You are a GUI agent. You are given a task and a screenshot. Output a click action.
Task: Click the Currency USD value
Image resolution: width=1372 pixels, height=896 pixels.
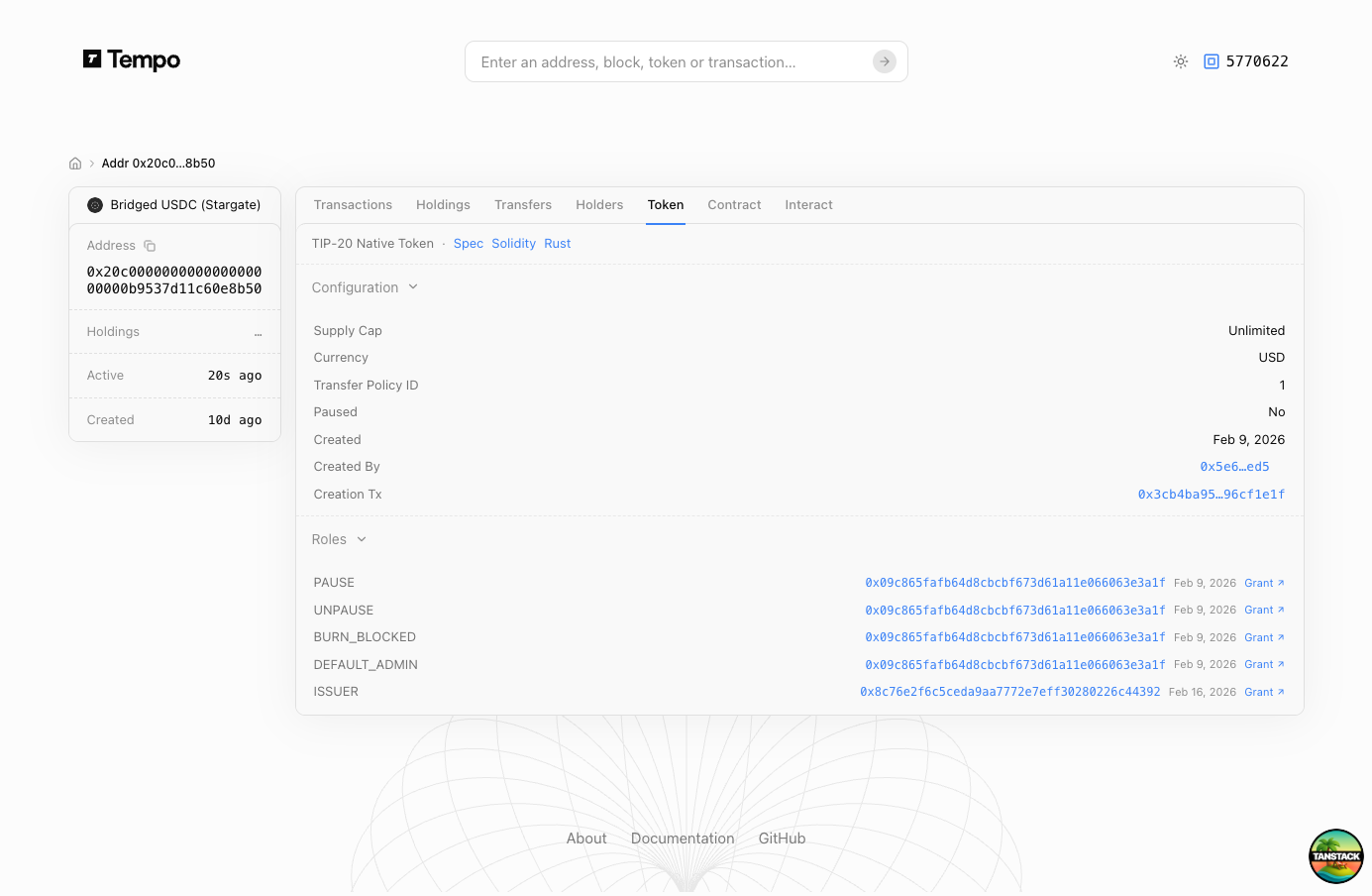click(1271, 358)
